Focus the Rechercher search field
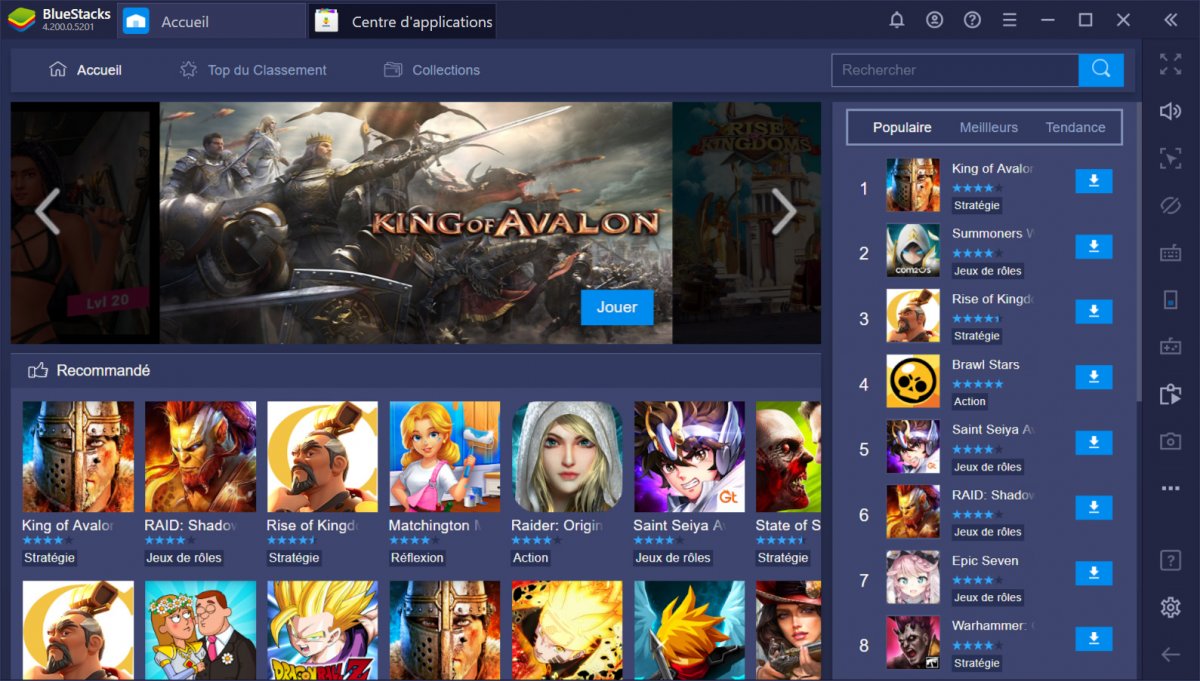Image resolution: width=1200 pixels, height=681 pixels. pos(955,70)
